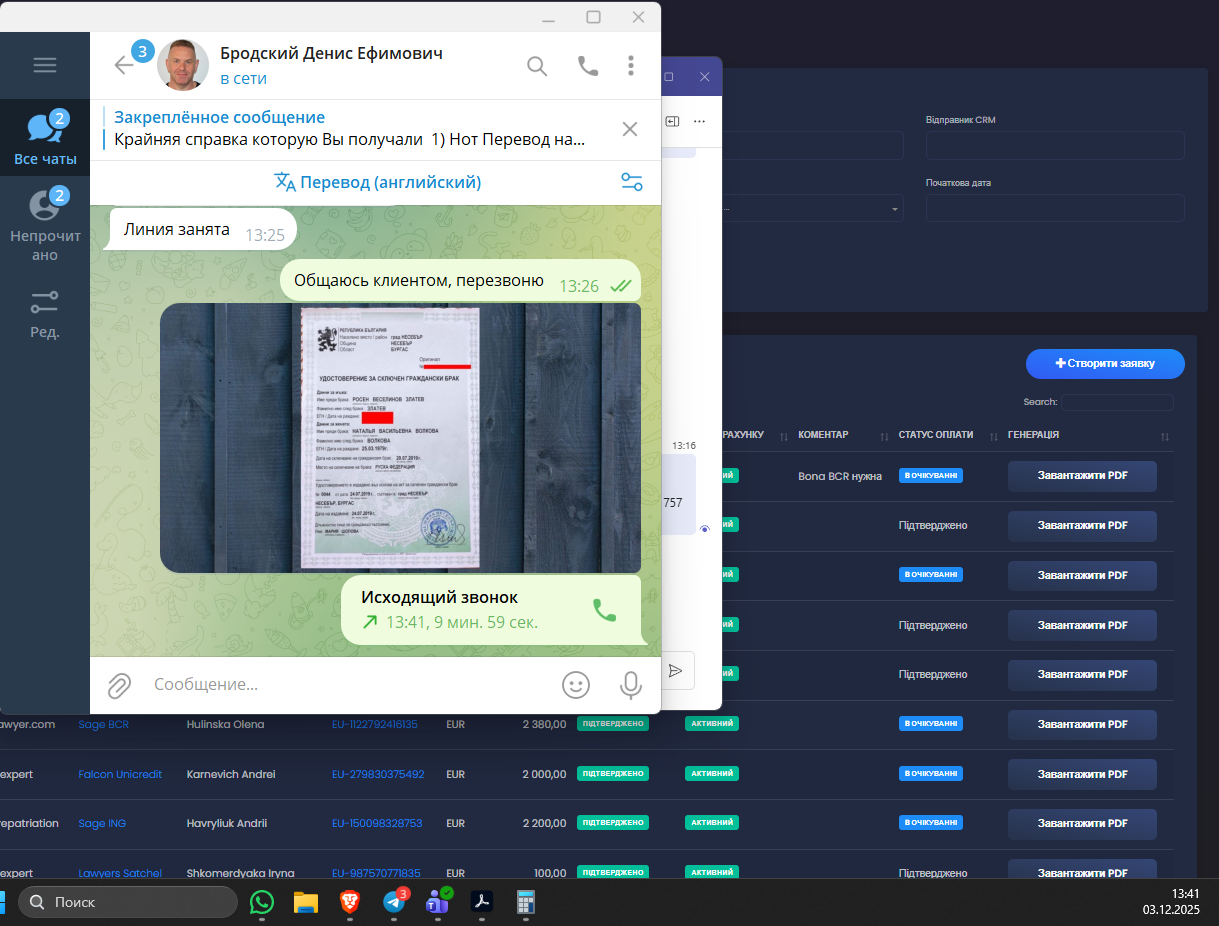The width and height of the screenshot is (1219, 926).
Task: Click АКТИВНИЙ badge in Havryliuk Andrii row
Action: (x=712, y=823)
